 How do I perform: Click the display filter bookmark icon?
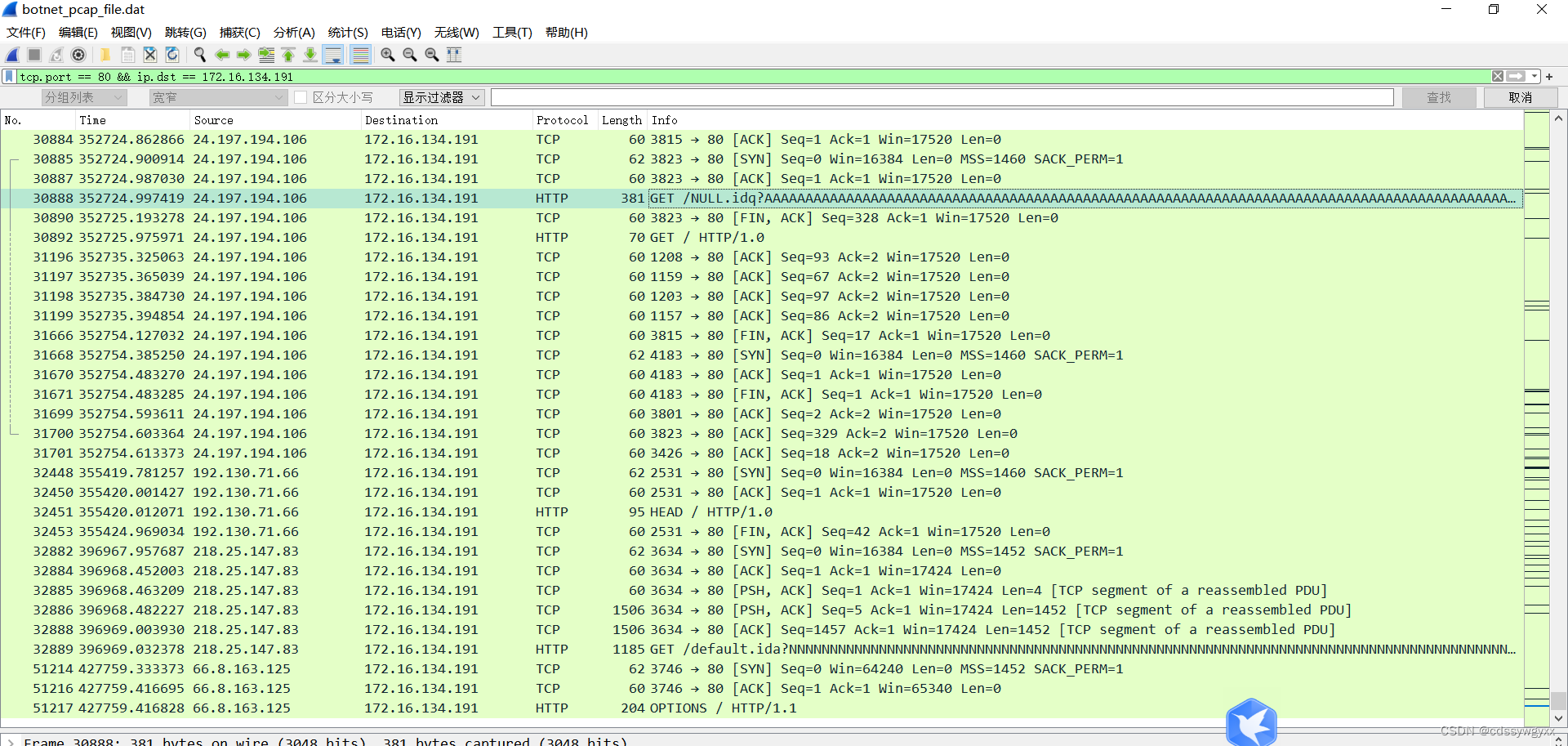pyautogui.click(x=9, y=77)
